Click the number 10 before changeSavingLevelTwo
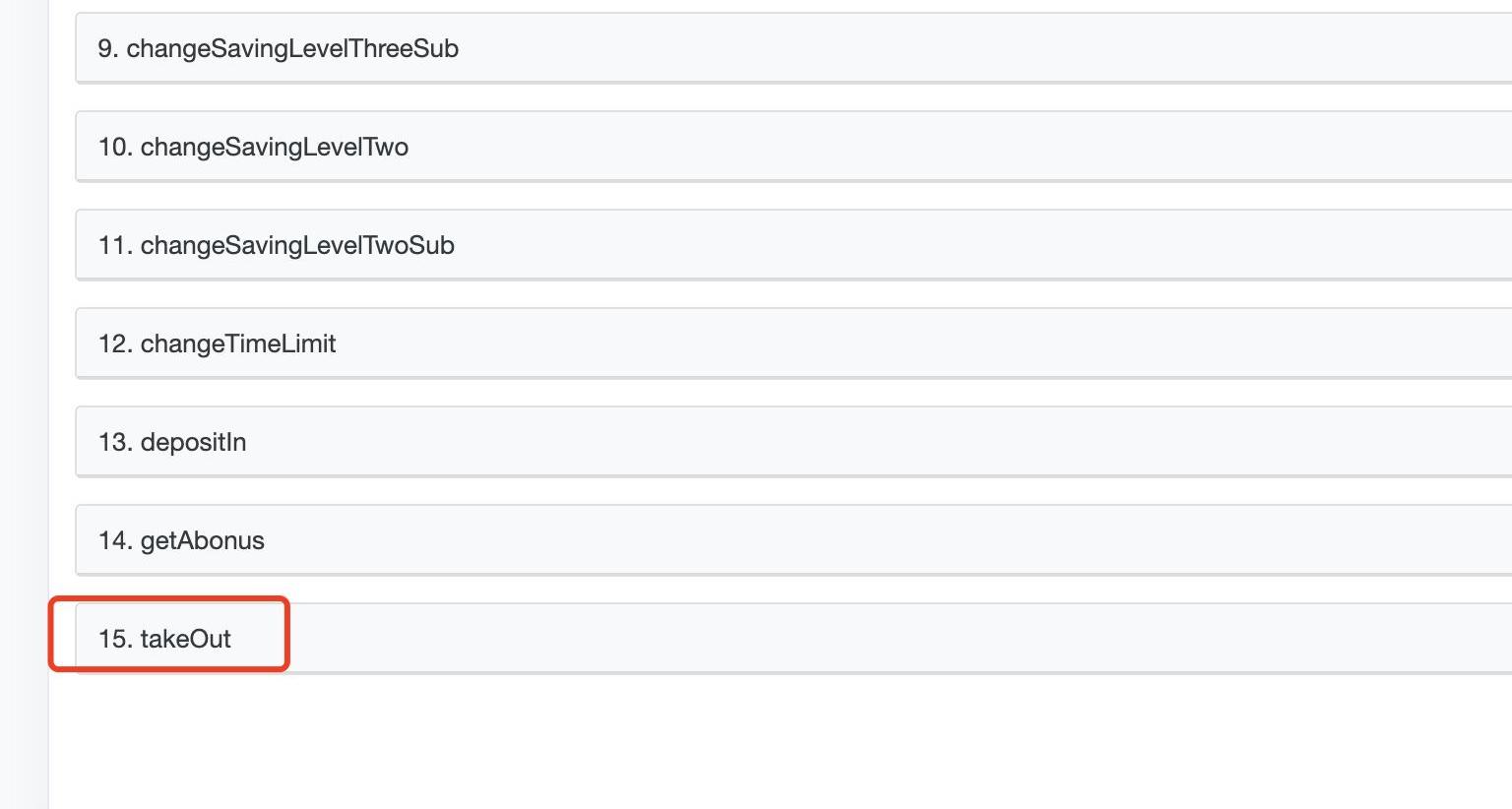Screen dimensions: 1512x809 114,147
